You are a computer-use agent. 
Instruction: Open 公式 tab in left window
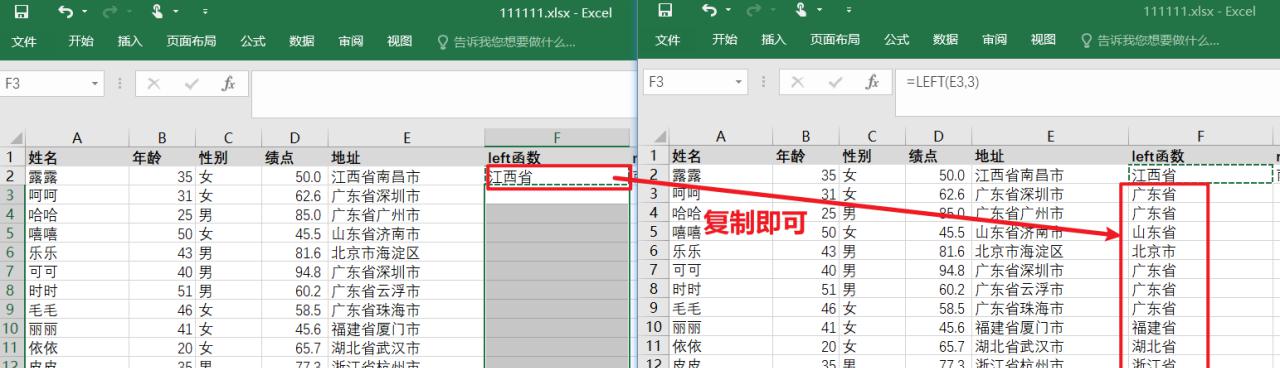pos(253,41)
